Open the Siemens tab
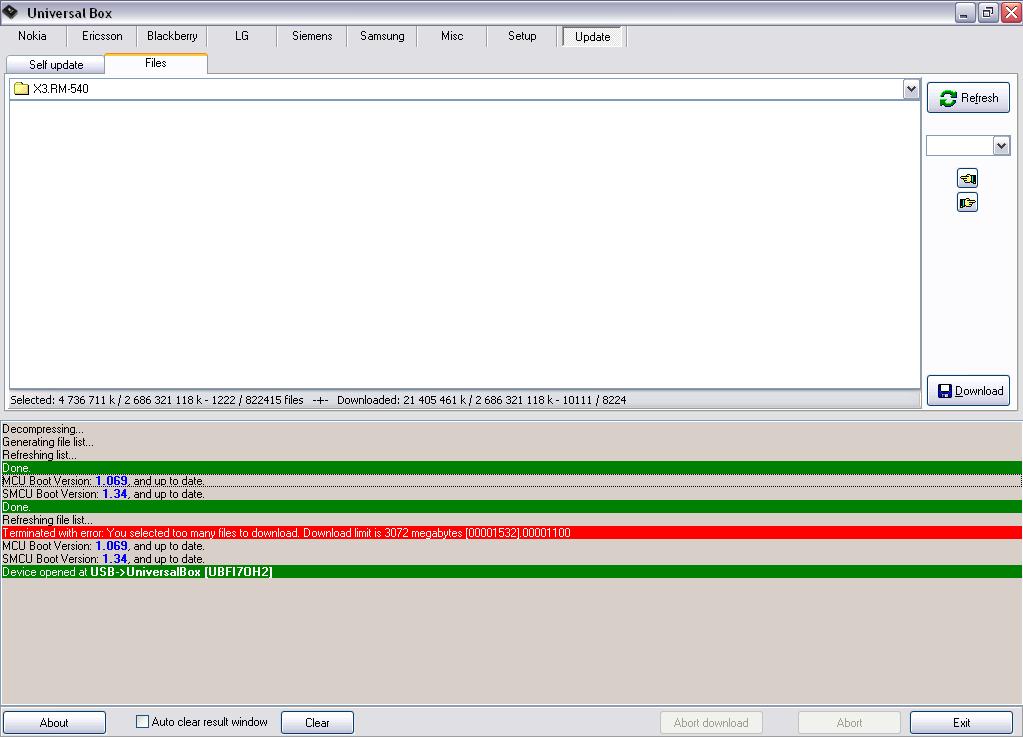 pos(312,36)
